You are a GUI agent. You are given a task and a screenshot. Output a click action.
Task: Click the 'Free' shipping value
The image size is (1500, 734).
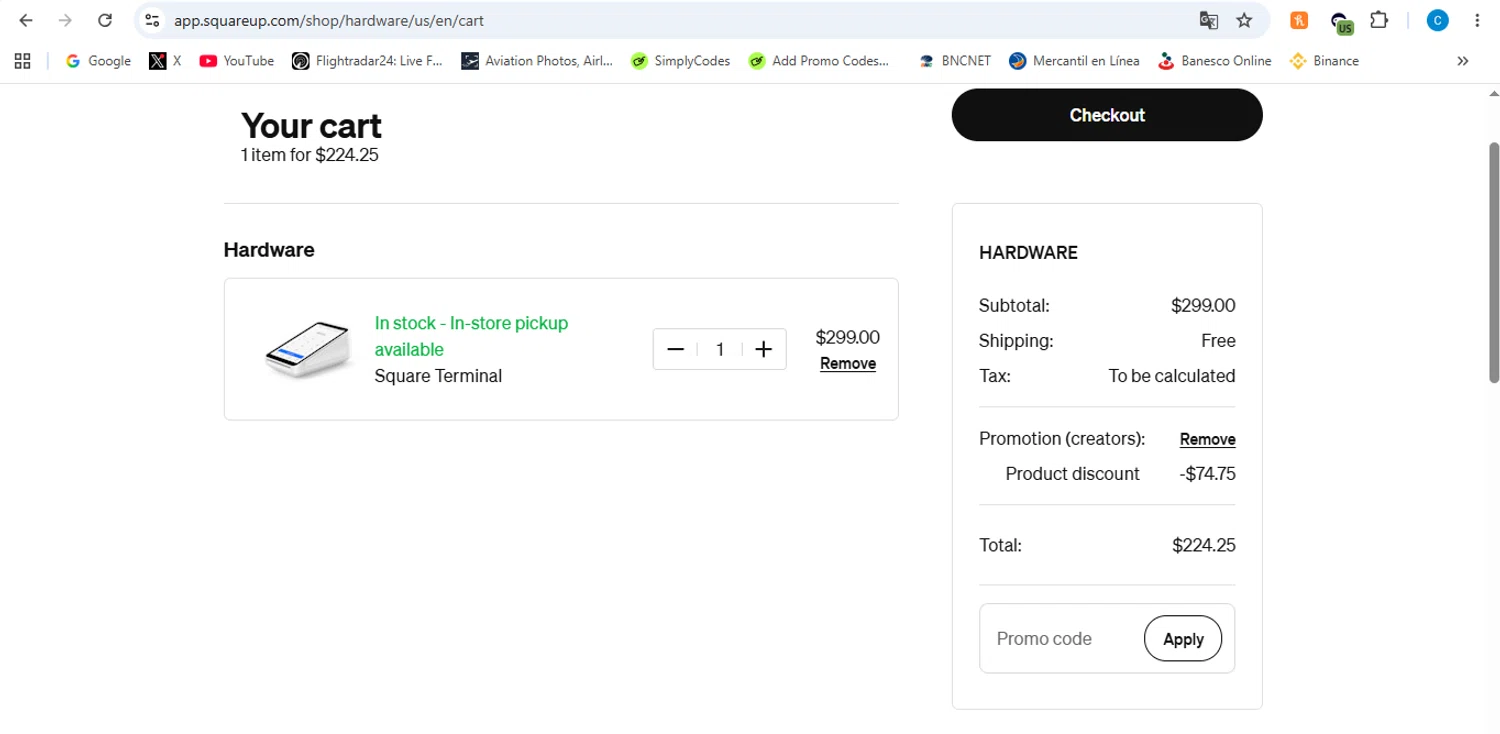(1218, 341)
